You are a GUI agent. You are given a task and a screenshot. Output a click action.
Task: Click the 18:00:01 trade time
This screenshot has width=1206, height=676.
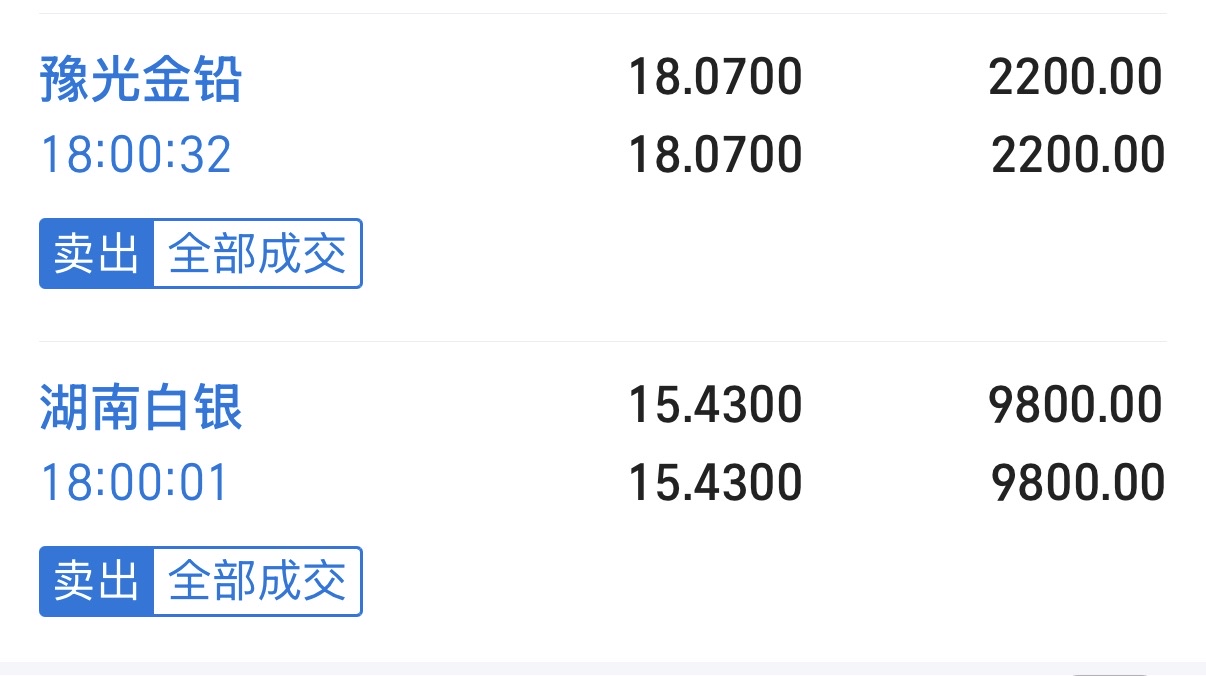[x=134, y=484]
